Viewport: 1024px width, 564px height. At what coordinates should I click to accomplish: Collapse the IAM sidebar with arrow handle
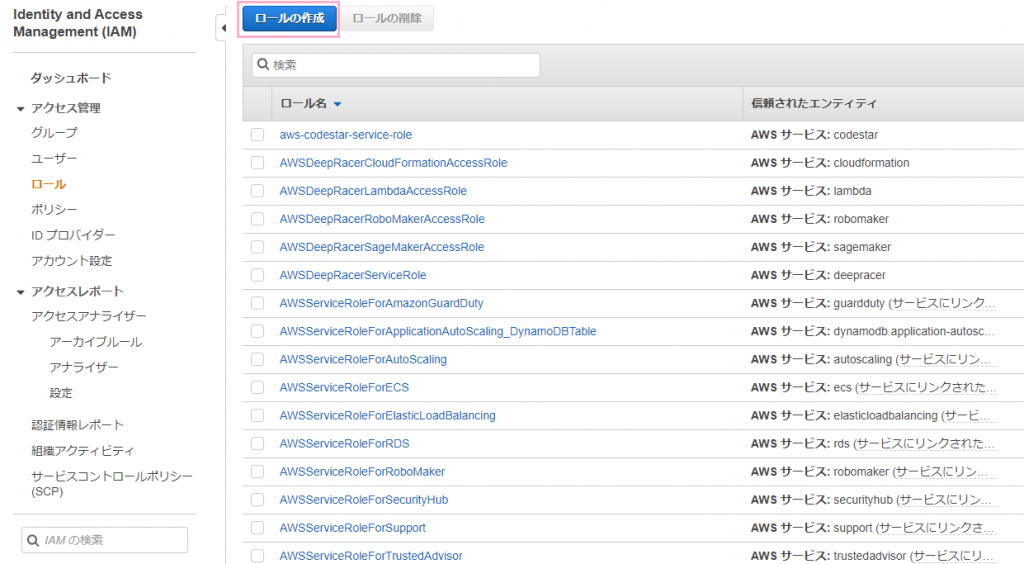pos(223,28)
